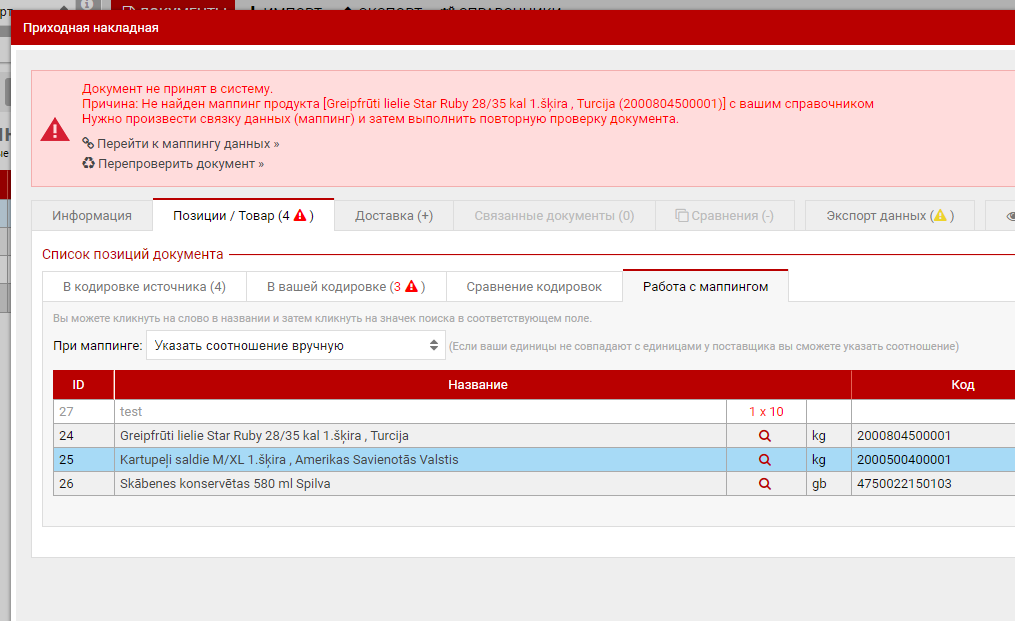Viewport: 1015px width, 621px height.
Task: Select the 'В вашей кодировке (3)' subtab
Action: (345, 287)
